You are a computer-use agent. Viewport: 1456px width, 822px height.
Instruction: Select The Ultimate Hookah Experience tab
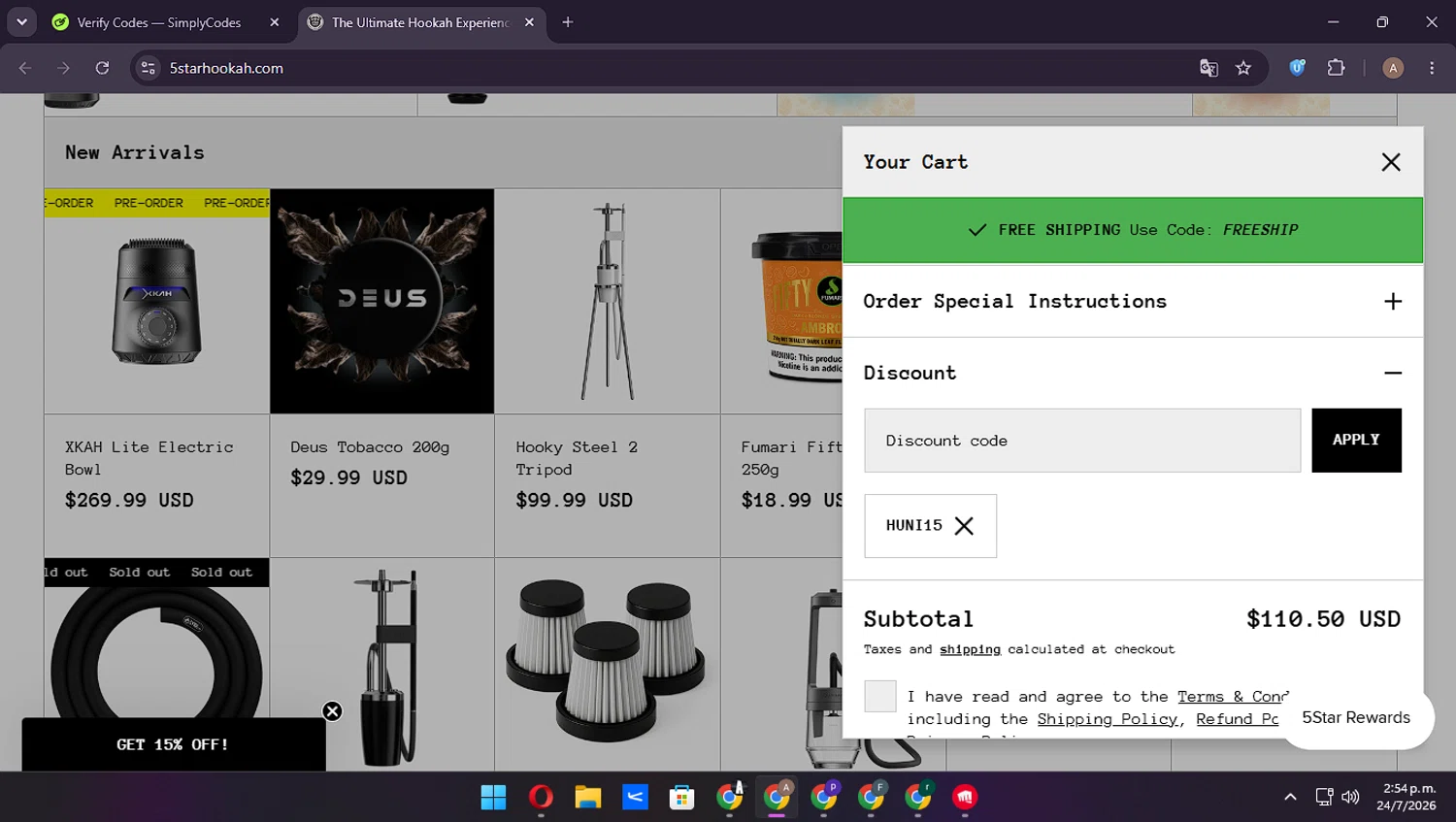click(419, 22)
